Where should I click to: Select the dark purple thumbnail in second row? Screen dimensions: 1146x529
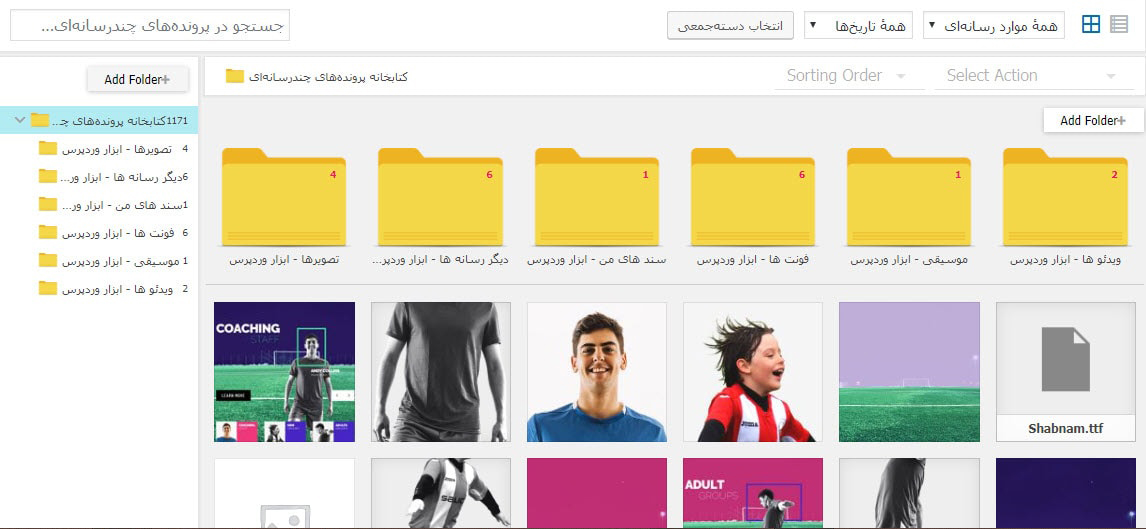(1066, 493)
